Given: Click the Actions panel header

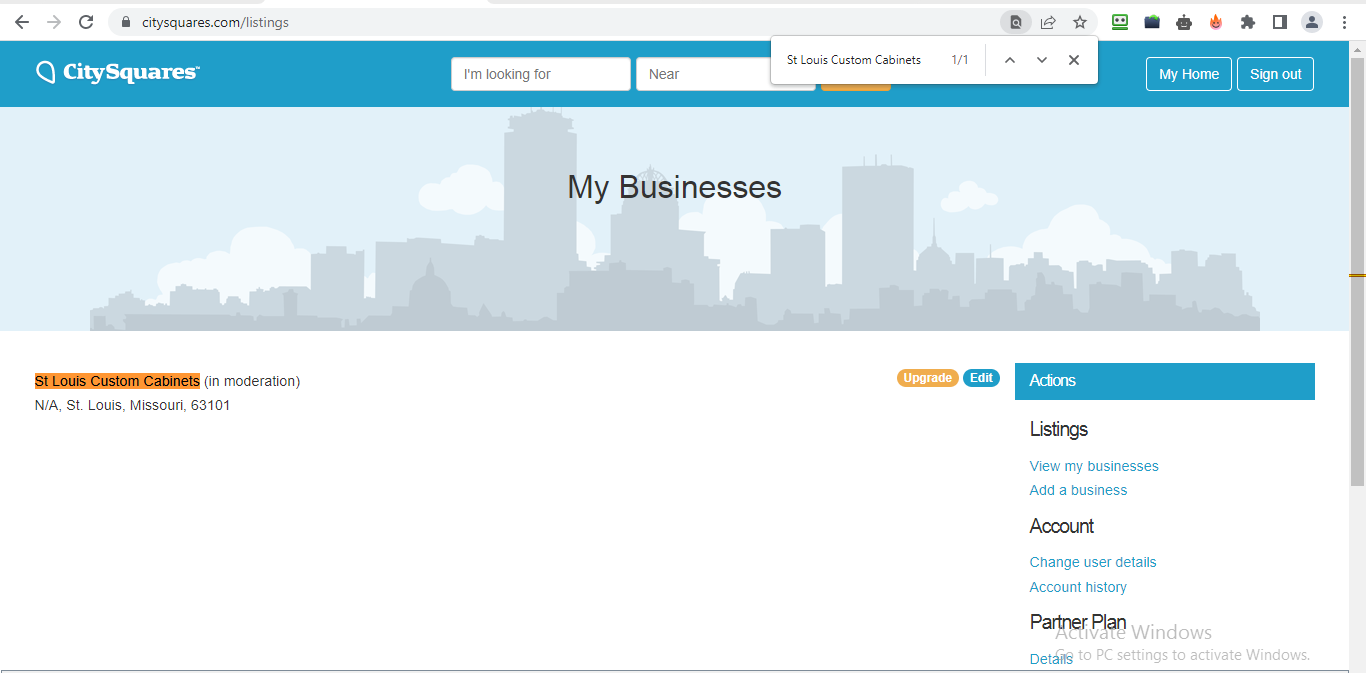Looking at the screenshot, I should [1165, 381].
